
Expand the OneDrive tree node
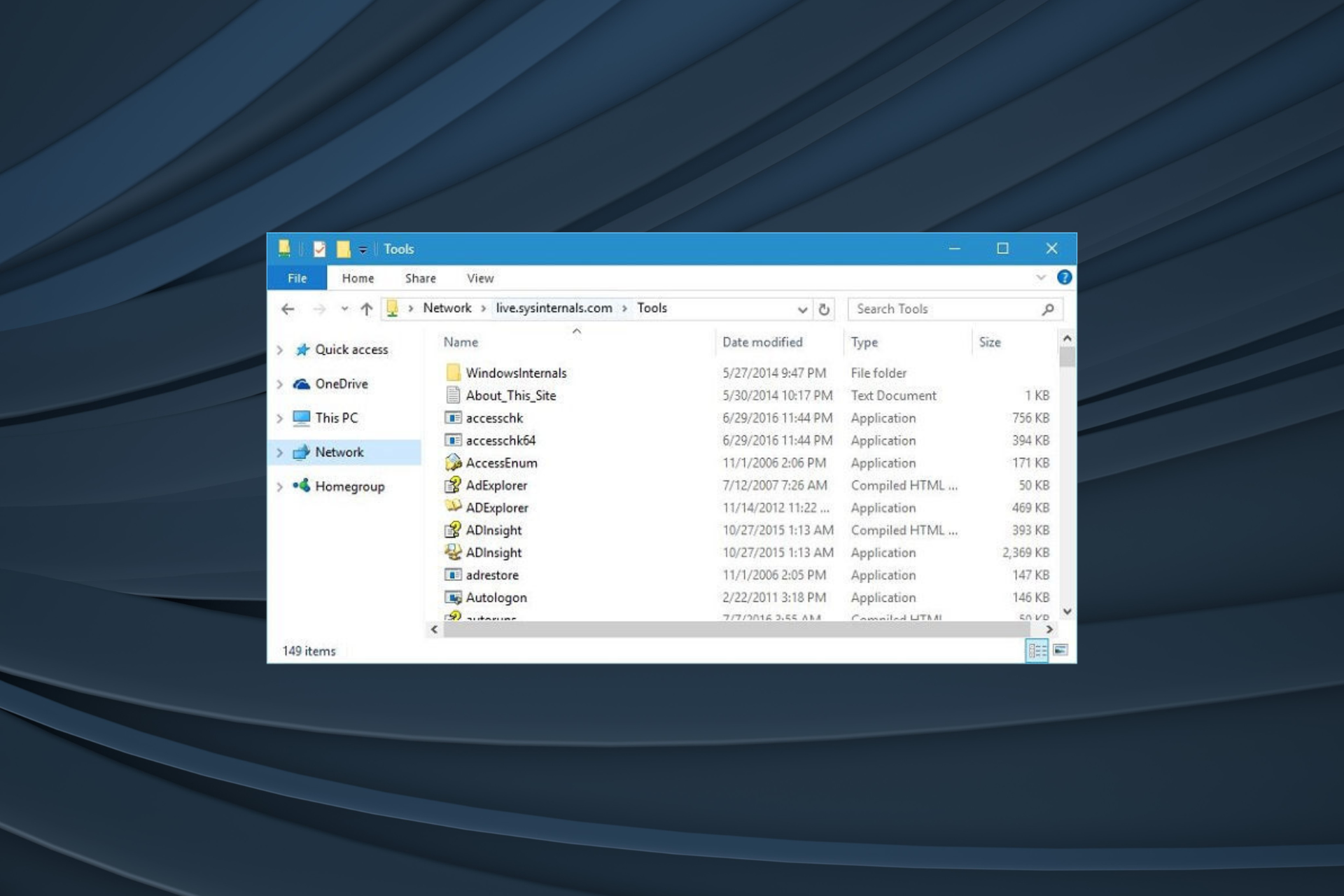point(280,384)
